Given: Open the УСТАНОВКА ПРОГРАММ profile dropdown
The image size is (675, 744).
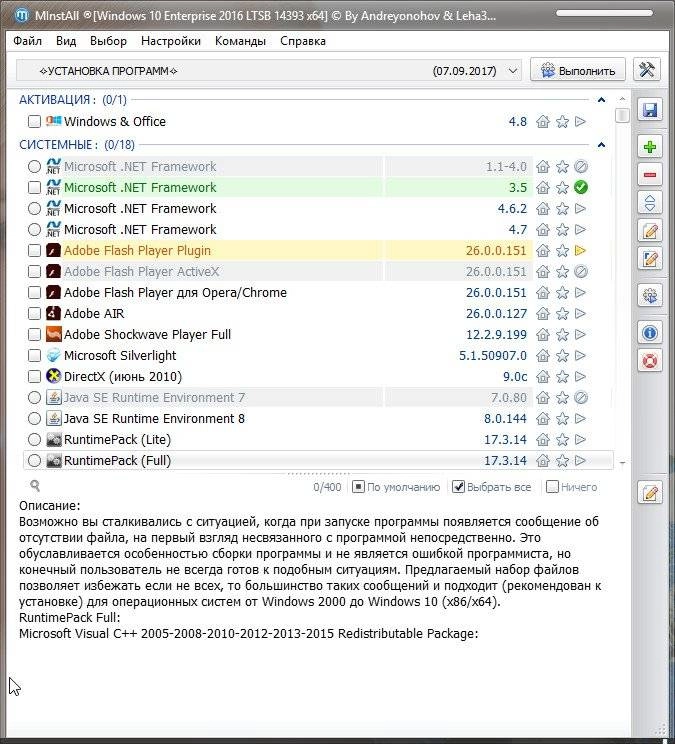Looking at the screenshot, I should click(269, 71).
